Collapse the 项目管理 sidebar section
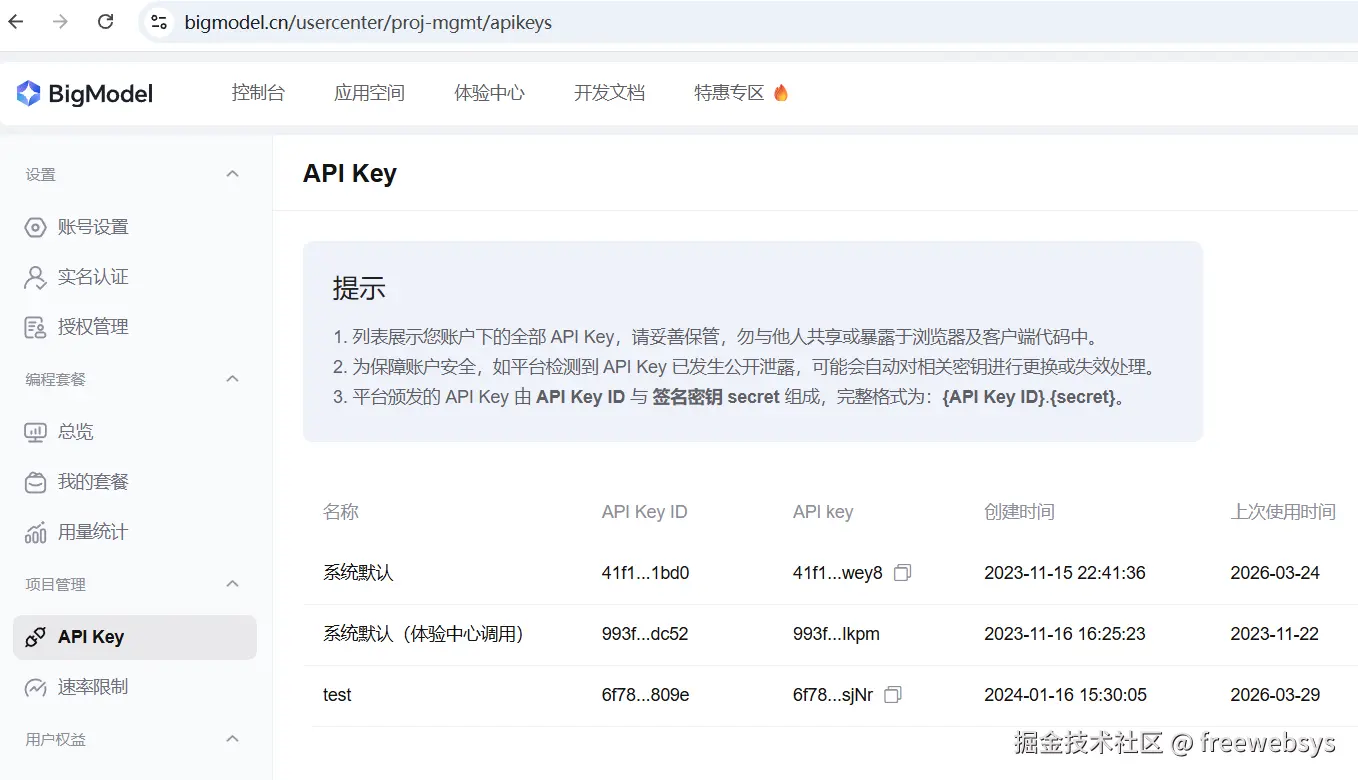1358x780 pixels. point(232,583)
